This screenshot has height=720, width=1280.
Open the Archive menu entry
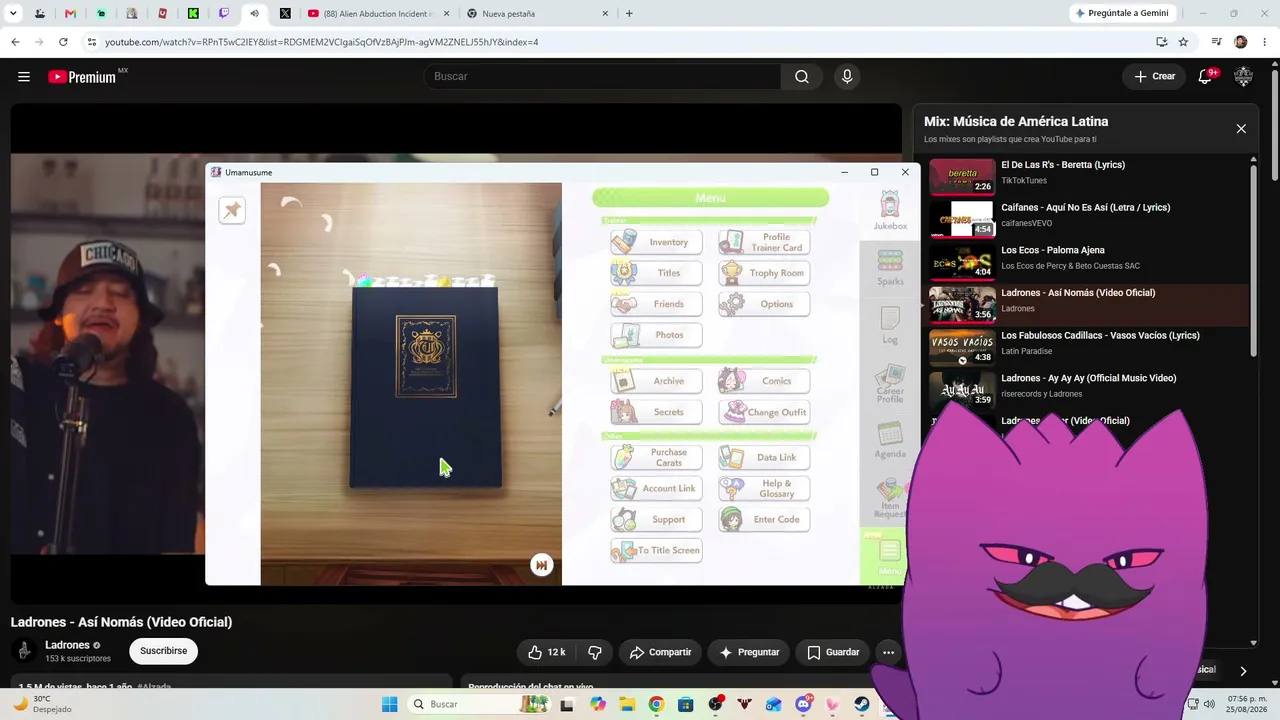(x=656, y=381)
